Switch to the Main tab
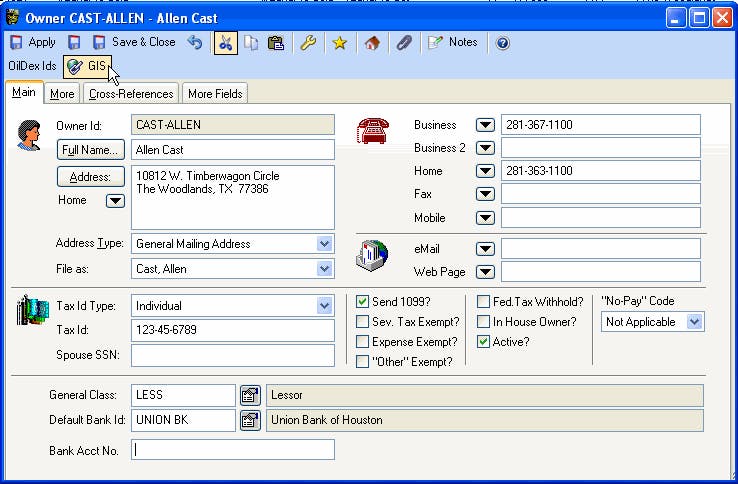 (x=24, y=92)
